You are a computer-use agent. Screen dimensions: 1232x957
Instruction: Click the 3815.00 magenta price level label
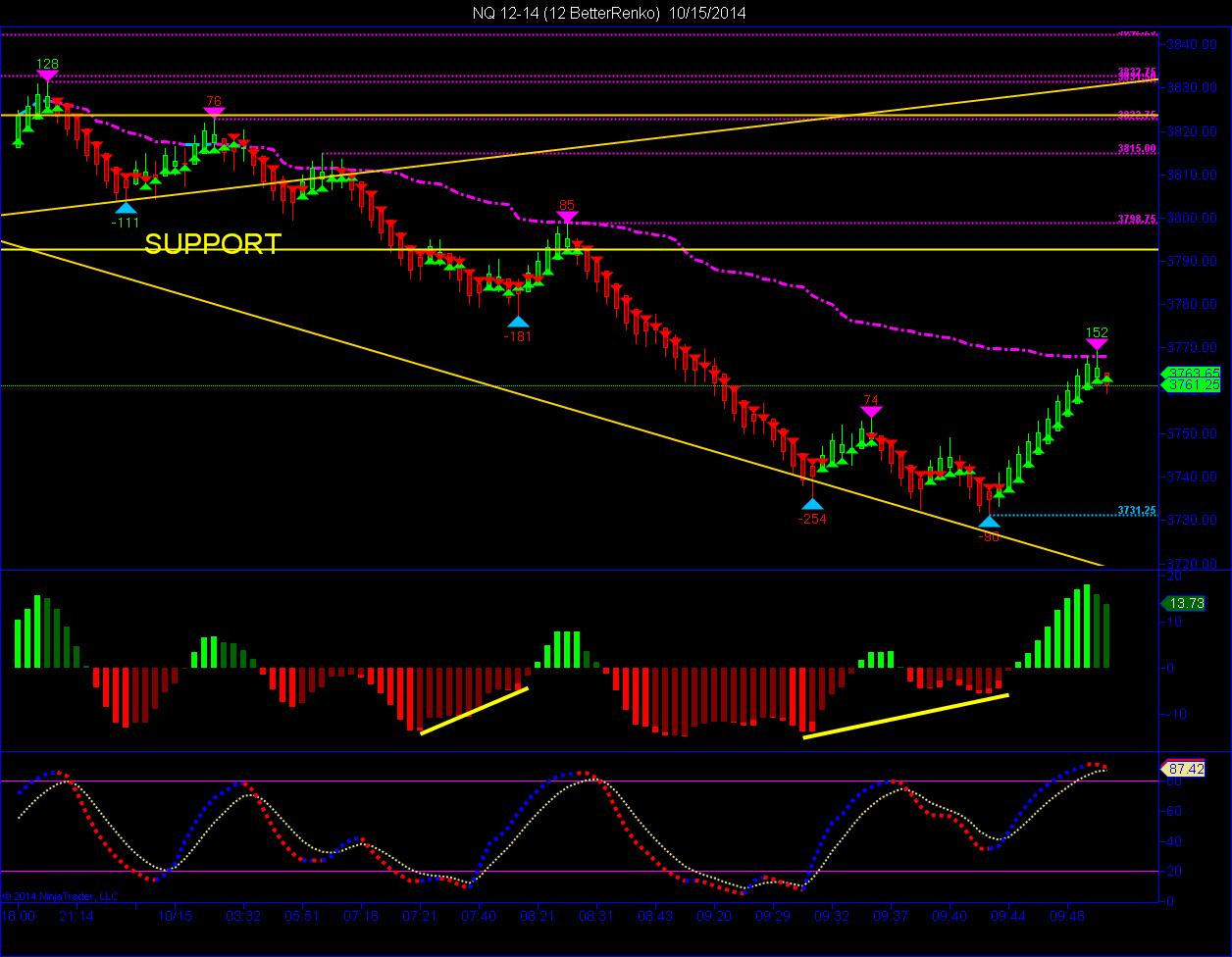(1137, 149)
